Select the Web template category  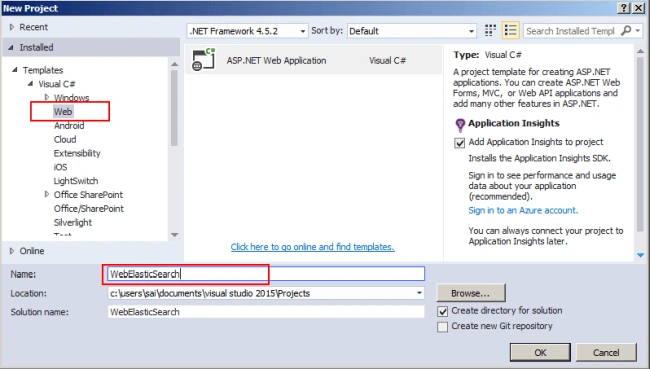click(x=63, y=112)
